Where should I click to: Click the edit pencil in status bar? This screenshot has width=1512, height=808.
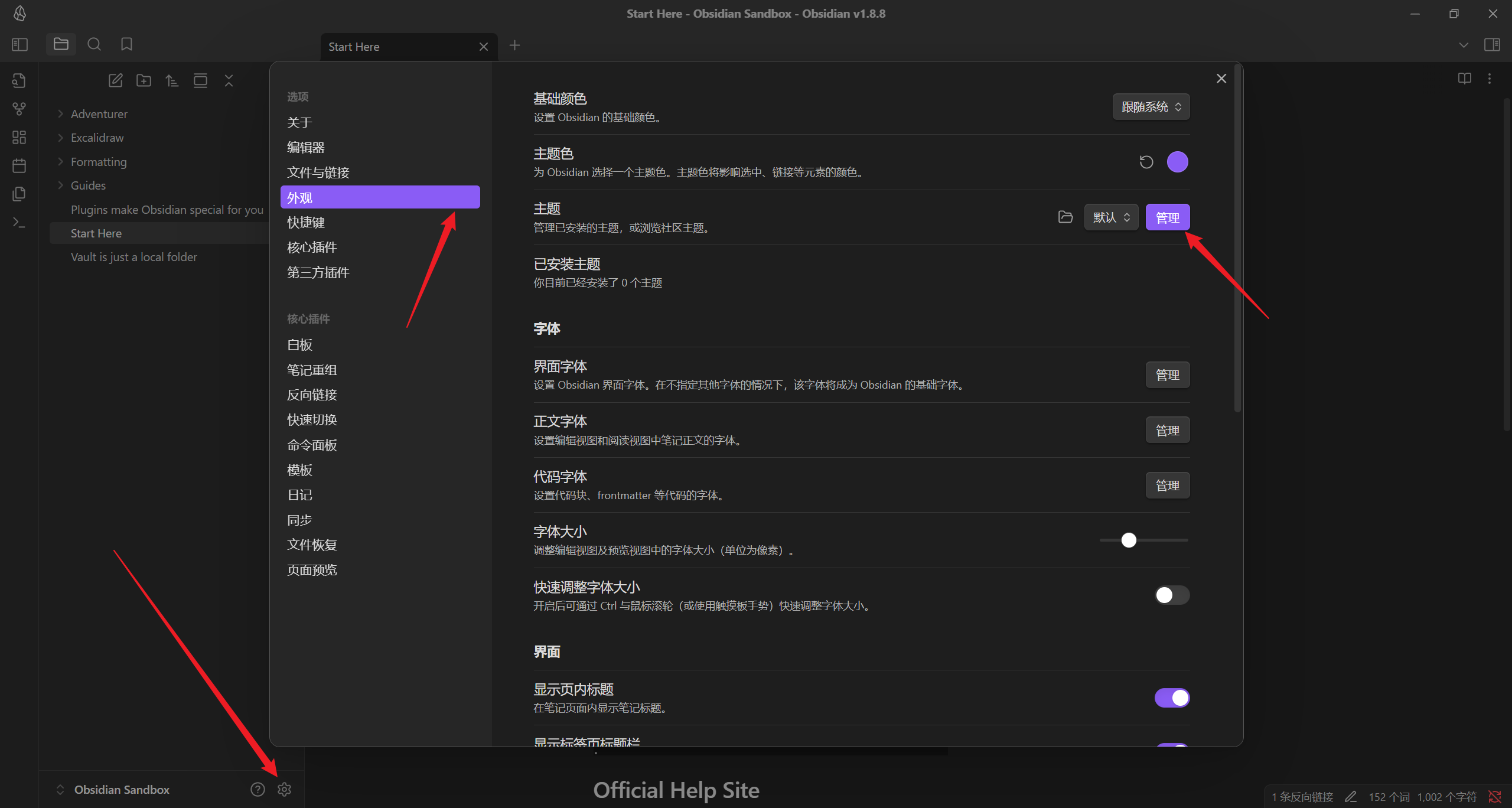pos(1351,797)
